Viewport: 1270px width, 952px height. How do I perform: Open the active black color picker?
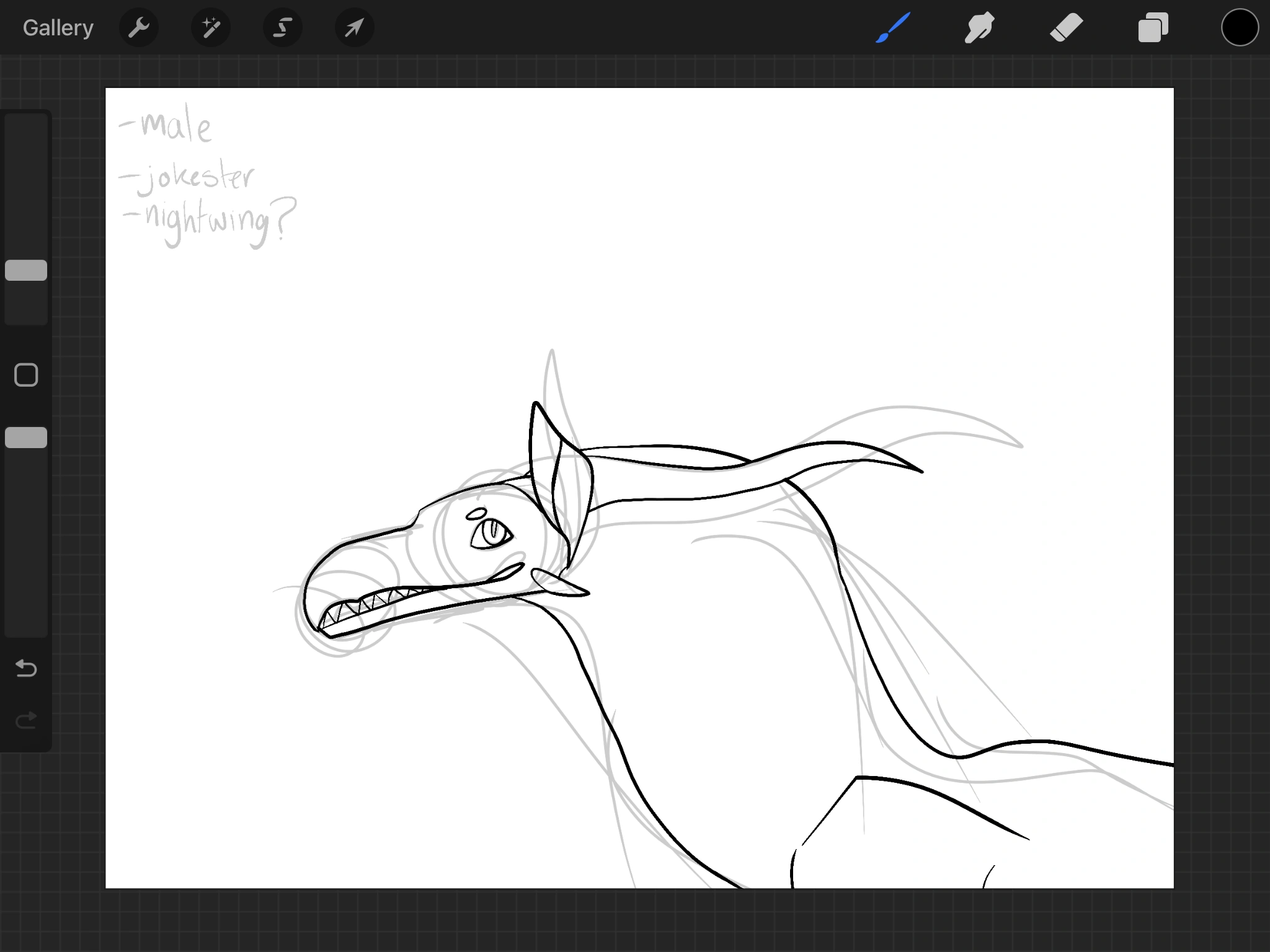click(1240, 28)
